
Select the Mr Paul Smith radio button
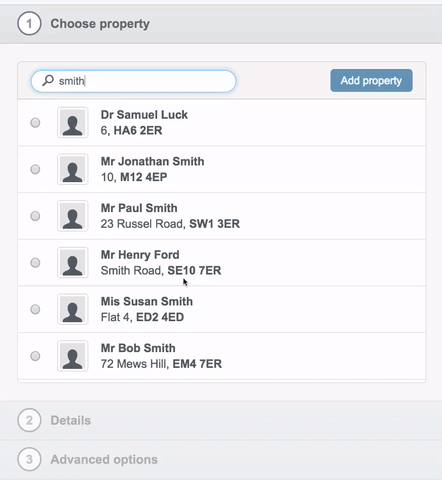[35, 216]
